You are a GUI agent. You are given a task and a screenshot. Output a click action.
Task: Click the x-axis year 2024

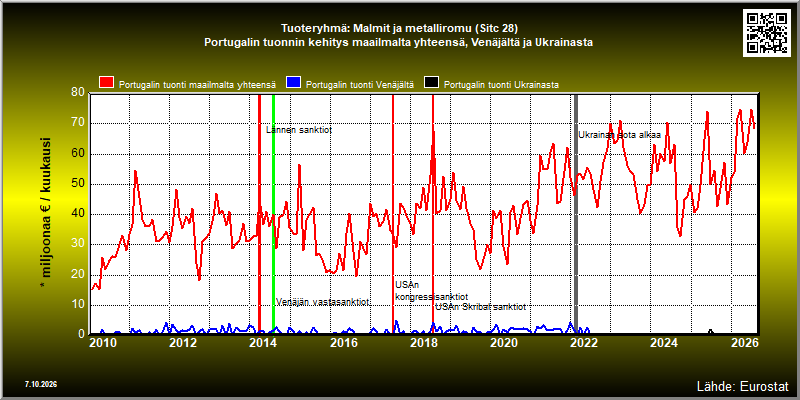pos(664,342)
